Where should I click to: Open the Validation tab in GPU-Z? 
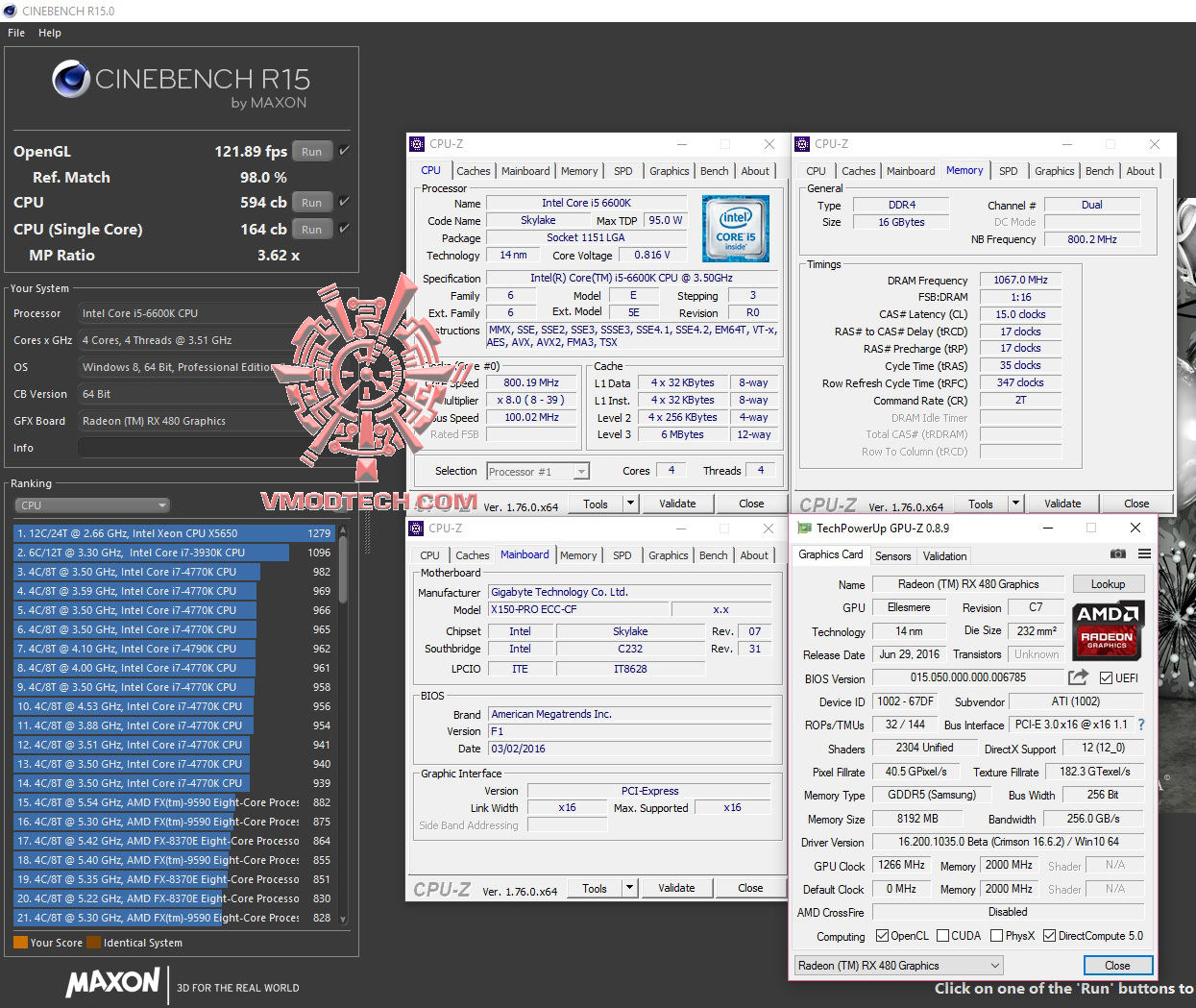click(944, 555)
